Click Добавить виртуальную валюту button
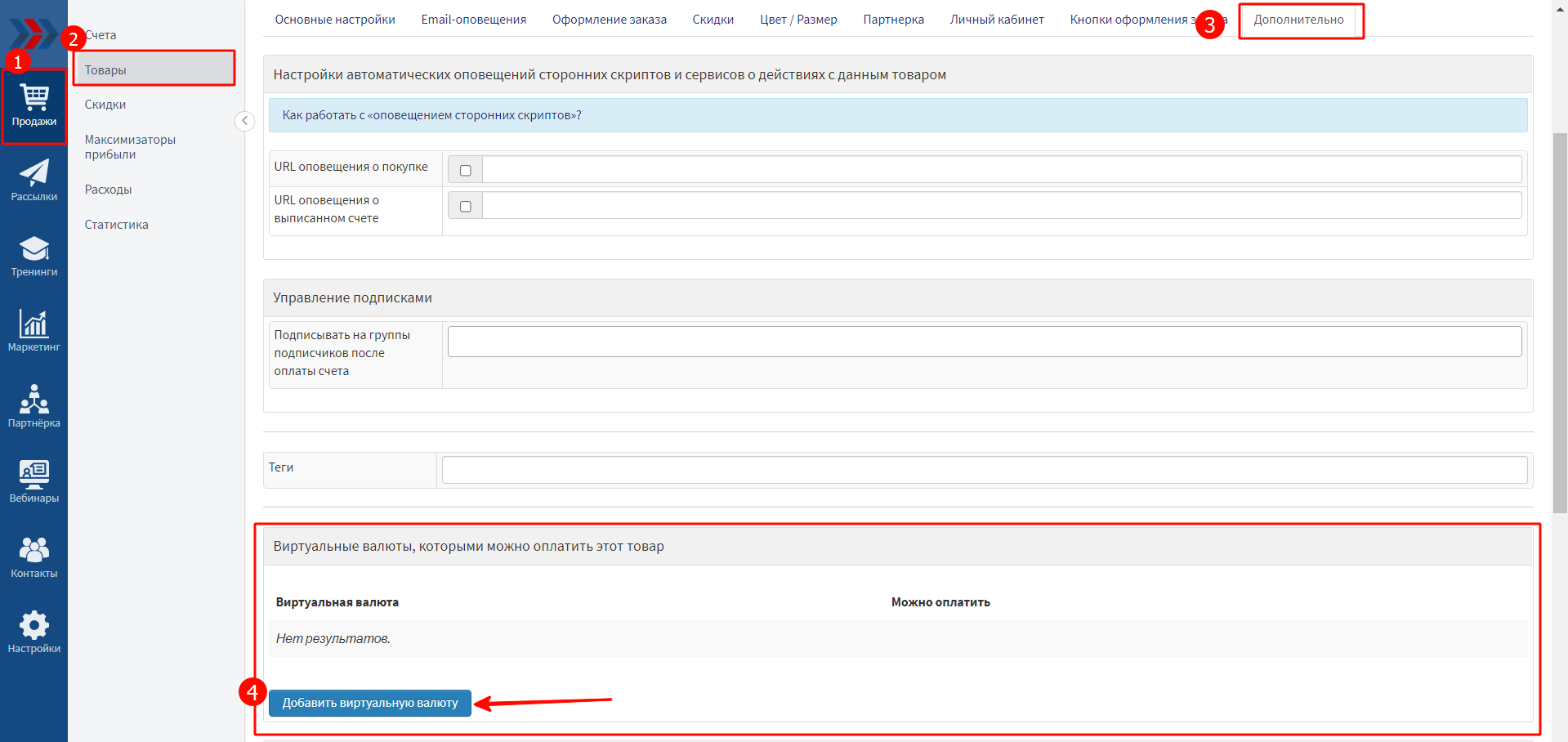1568x742 pixels. click(370, 703)
